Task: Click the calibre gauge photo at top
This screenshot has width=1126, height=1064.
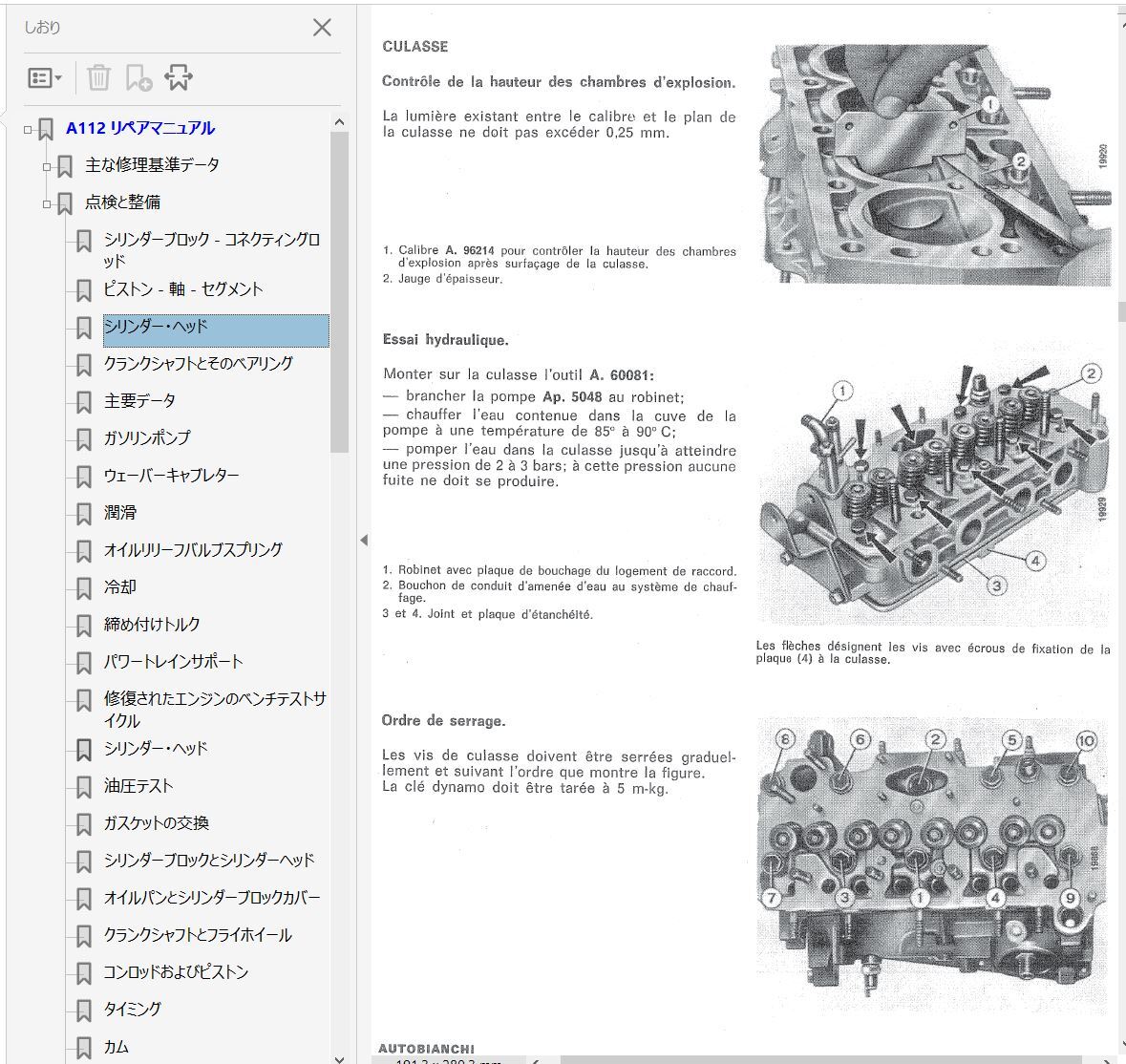Action: (935, 164)
